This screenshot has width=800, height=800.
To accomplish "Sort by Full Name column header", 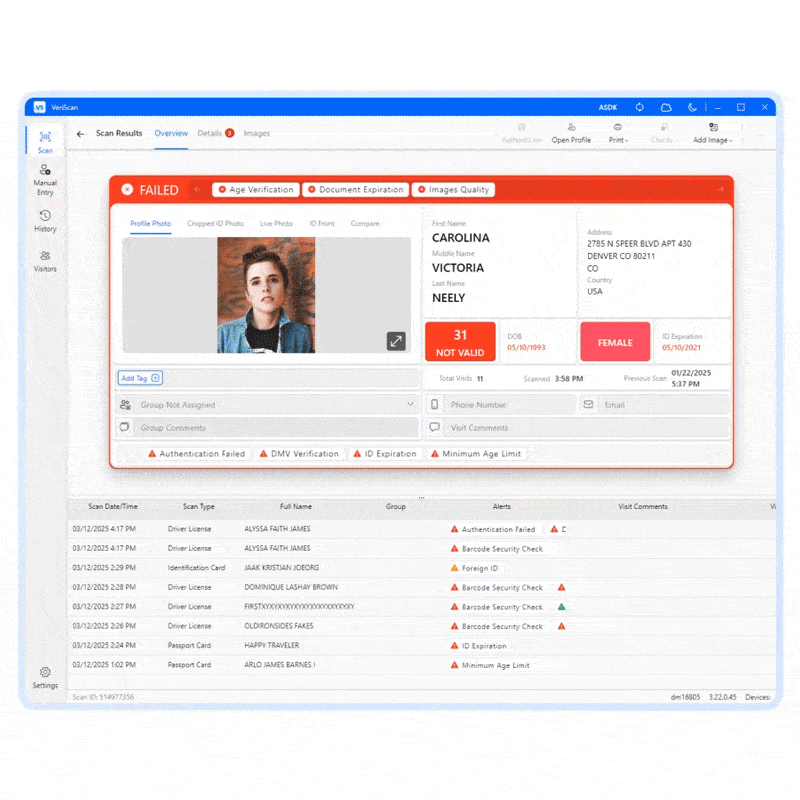I will pyautogui.click(x=295, y=507).
